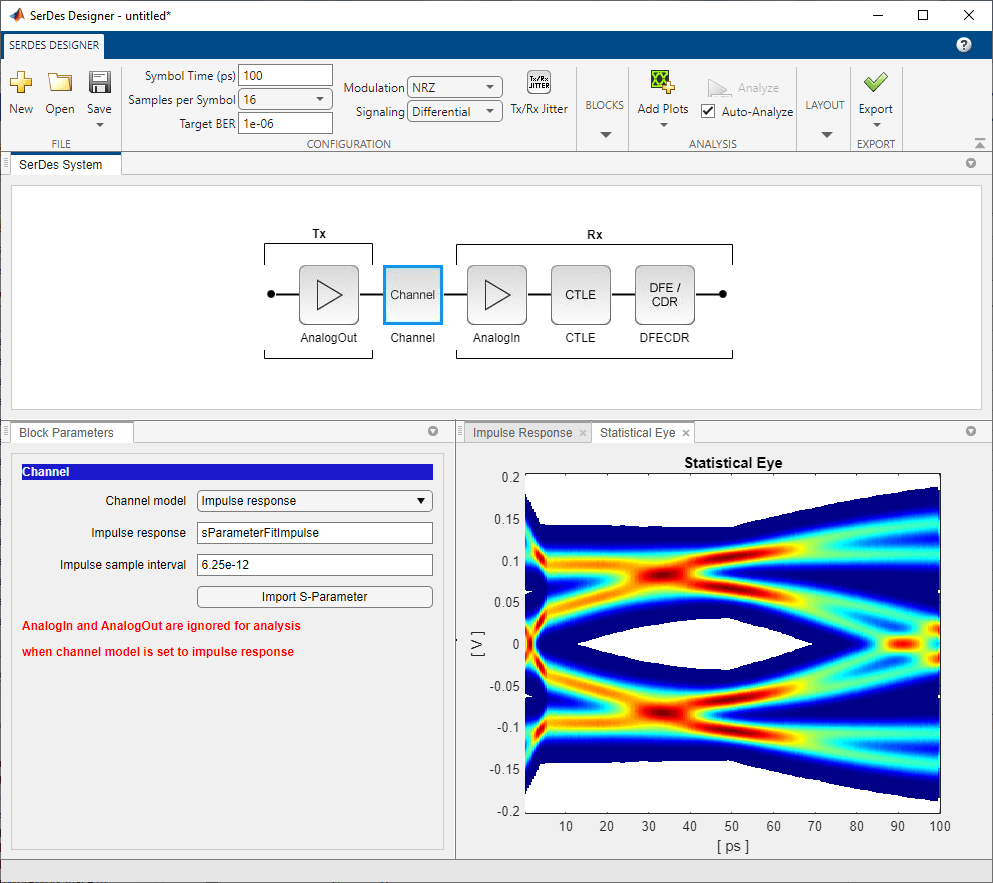Open the Tx/Rx Jitter settings
Screen dimensions: 993x883
coord(539,93)
